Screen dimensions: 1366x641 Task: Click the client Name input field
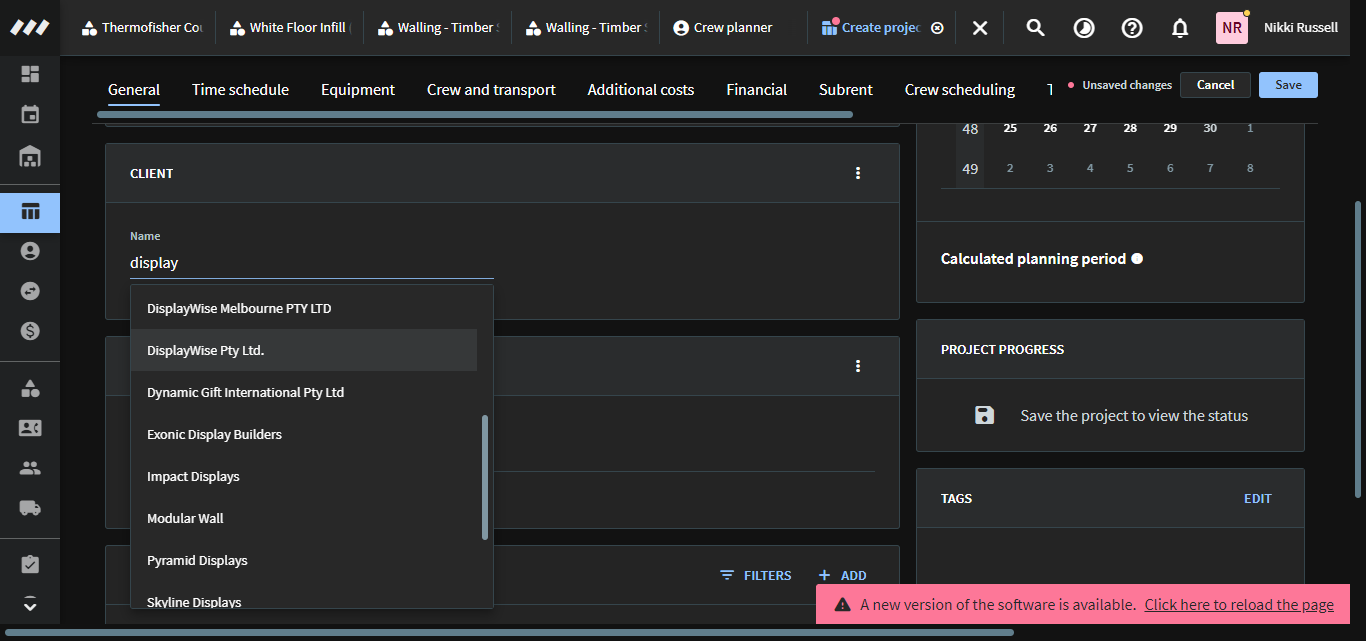pyautogui.click(x=312, y=263)
